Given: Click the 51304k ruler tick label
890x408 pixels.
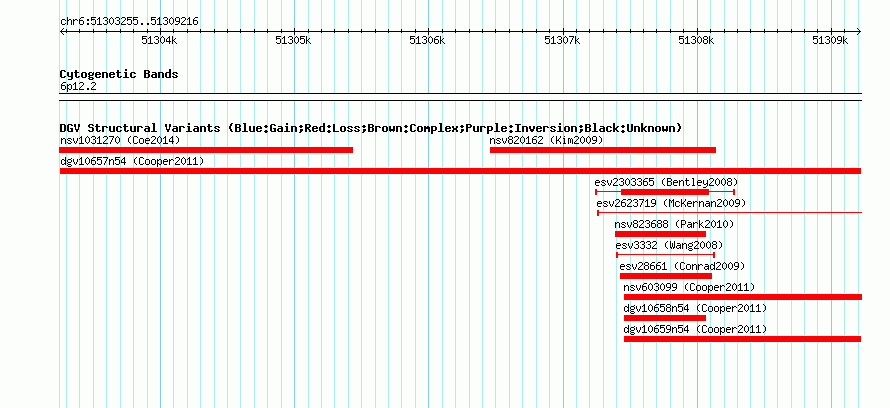Looking at the screenshot, I should tap(159, 40).
